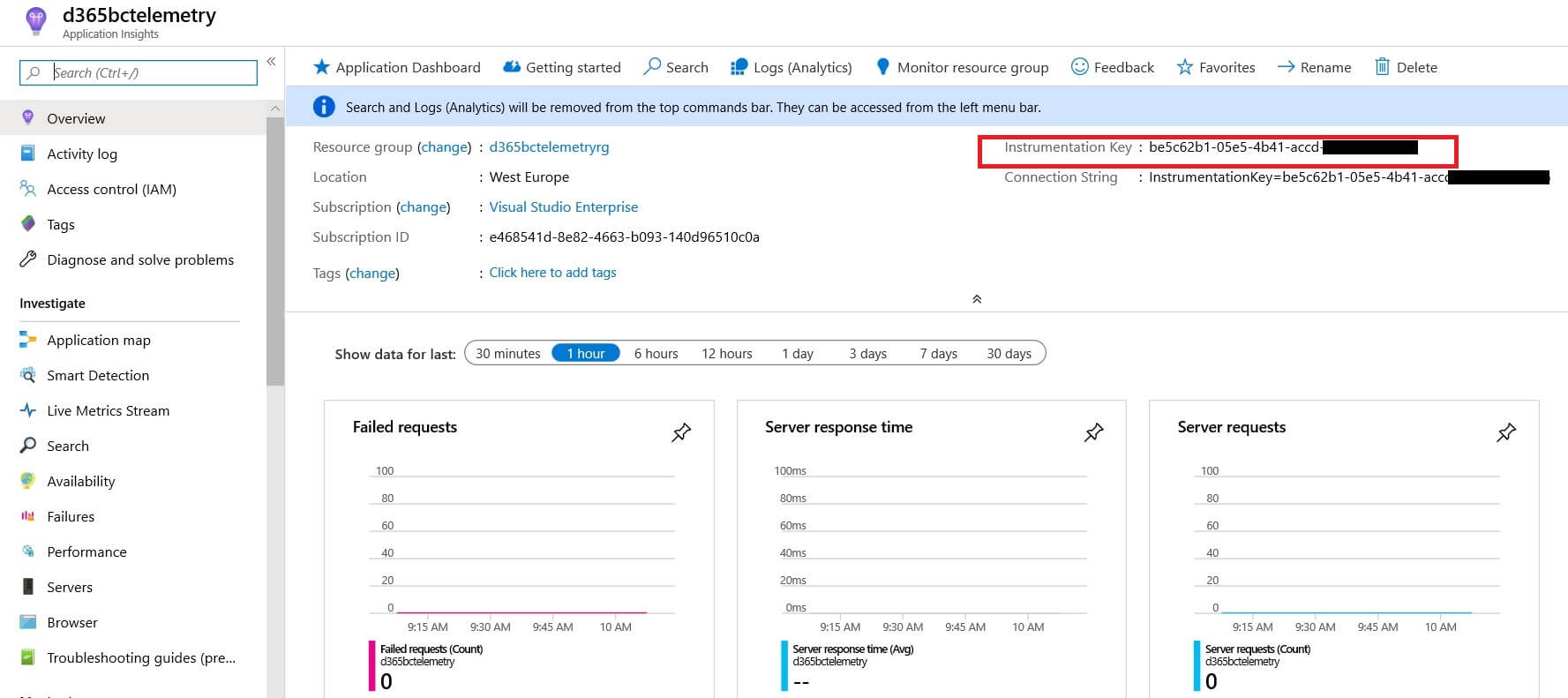Select the 7 days time range
The width and height of the screenshot is (1568, 698).
pyautogui.click(x=939, y=354)
